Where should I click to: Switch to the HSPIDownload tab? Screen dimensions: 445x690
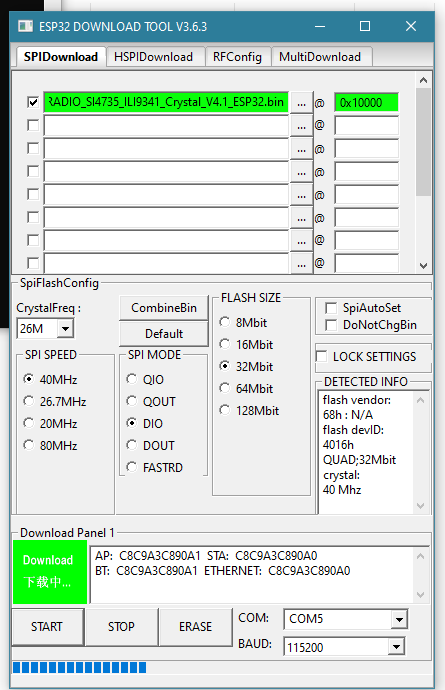[x=154, y=57]
